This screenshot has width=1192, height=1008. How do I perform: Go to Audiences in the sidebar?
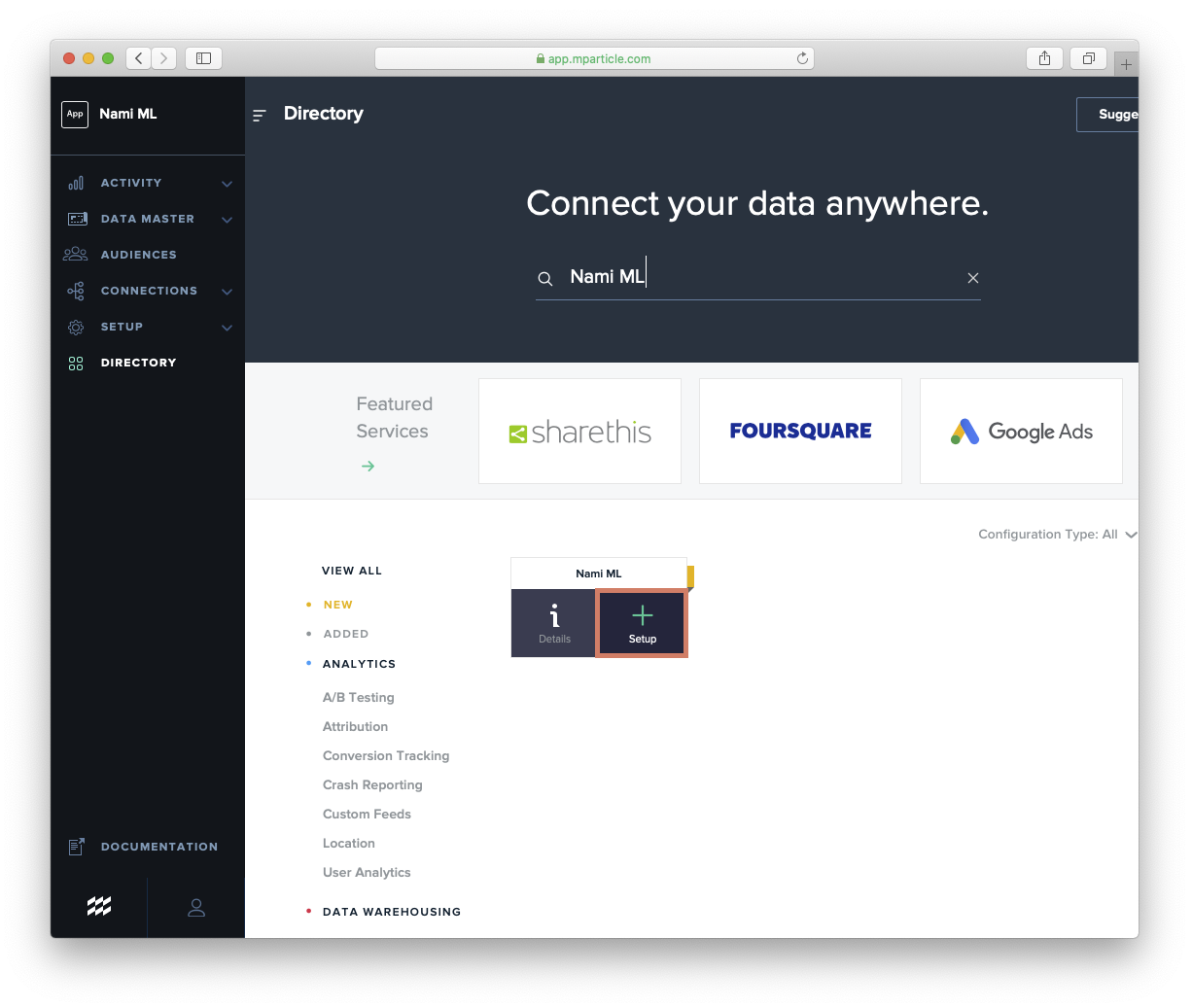coord(139,255)
